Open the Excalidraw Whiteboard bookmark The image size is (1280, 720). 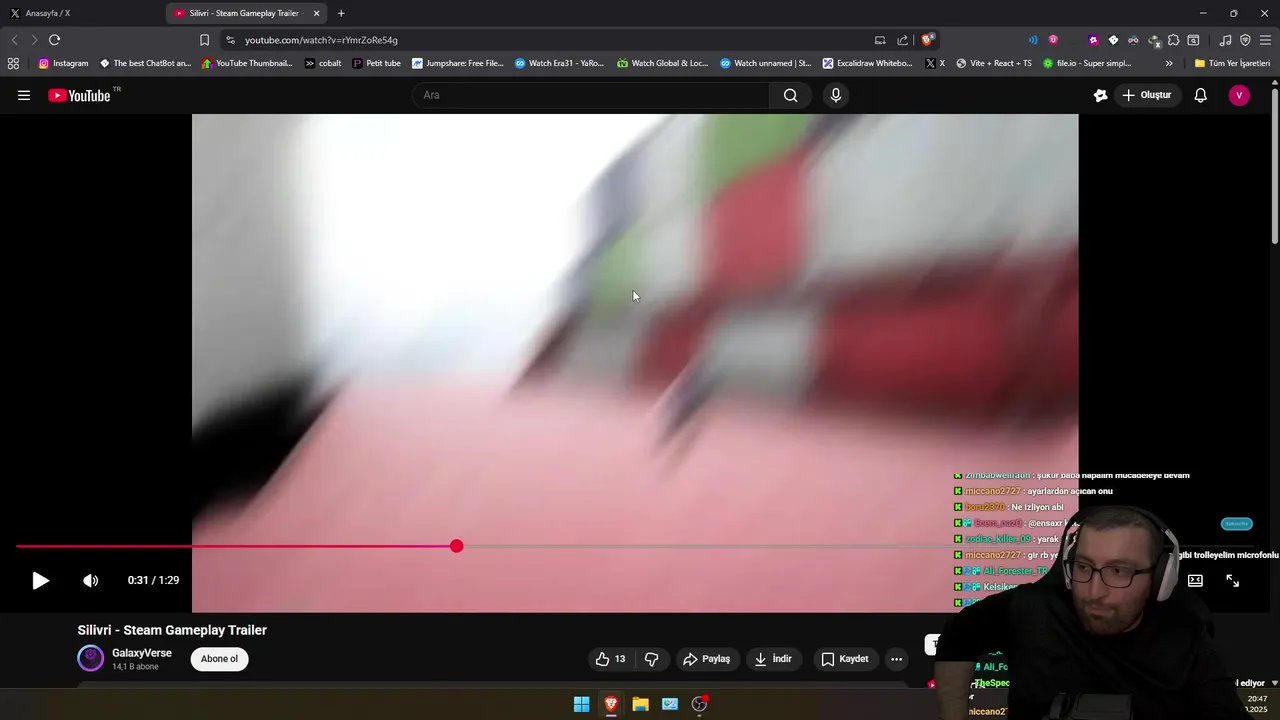tap(867, 63)
